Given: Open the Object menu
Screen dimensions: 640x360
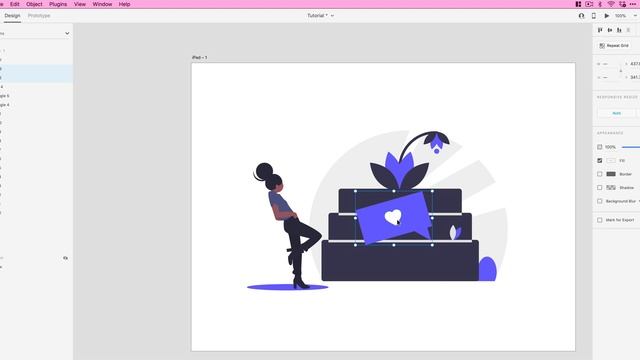Looking at the screenshot, I should 34,4.
